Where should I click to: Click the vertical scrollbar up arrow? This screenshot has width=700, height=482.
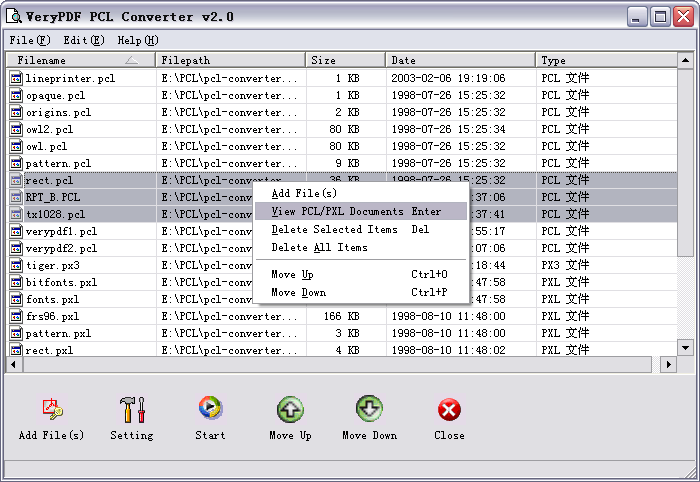(685, 60)
